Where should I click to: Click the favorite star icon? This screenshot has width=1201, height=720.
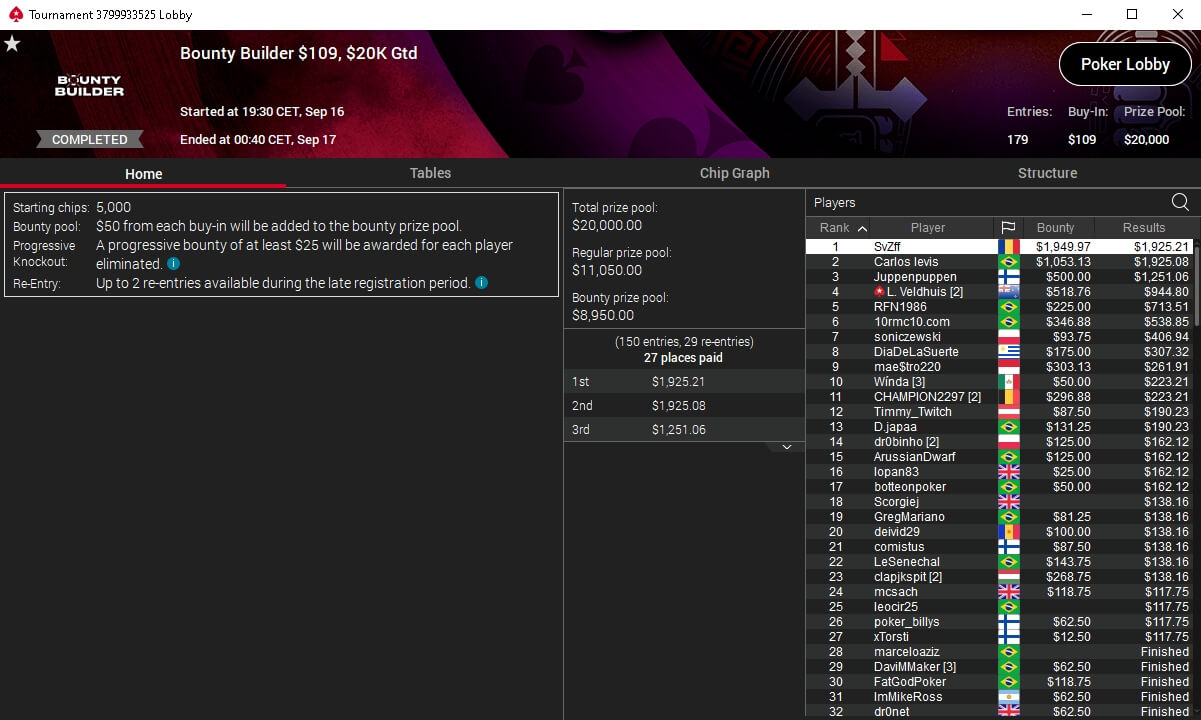(12, 44)
